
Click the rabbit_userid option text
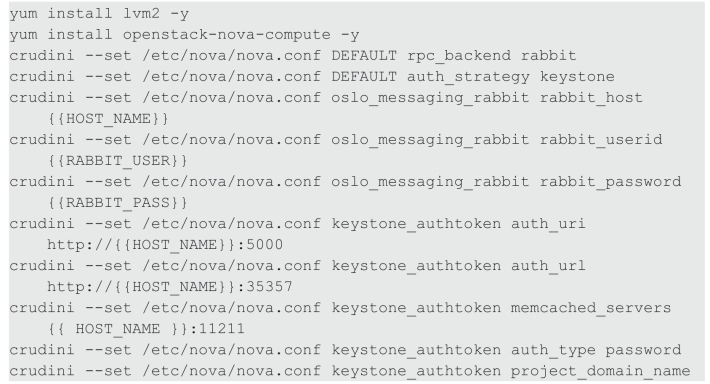(601, 139)
